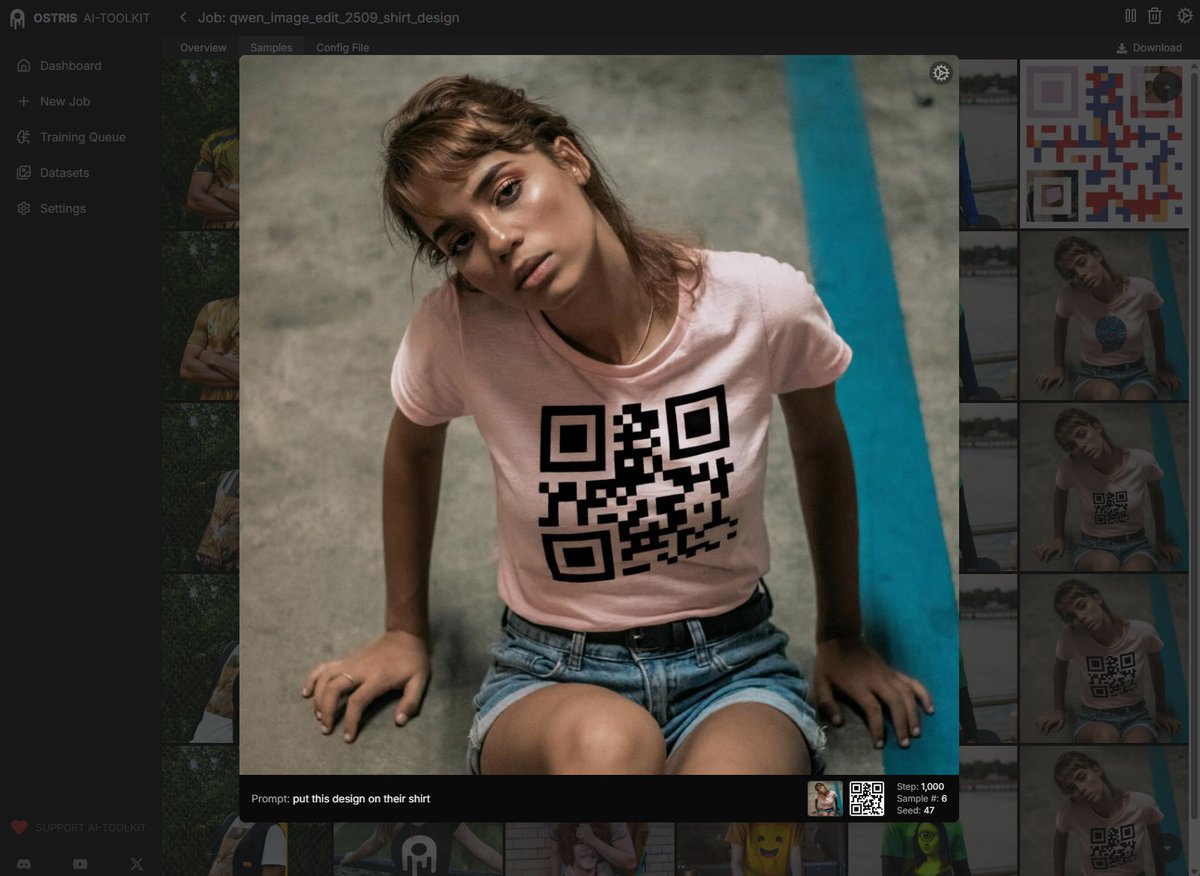Screen dimensions: 1200x876
Task: Switch to the Overview tab
Action: [x=203, y=48]
